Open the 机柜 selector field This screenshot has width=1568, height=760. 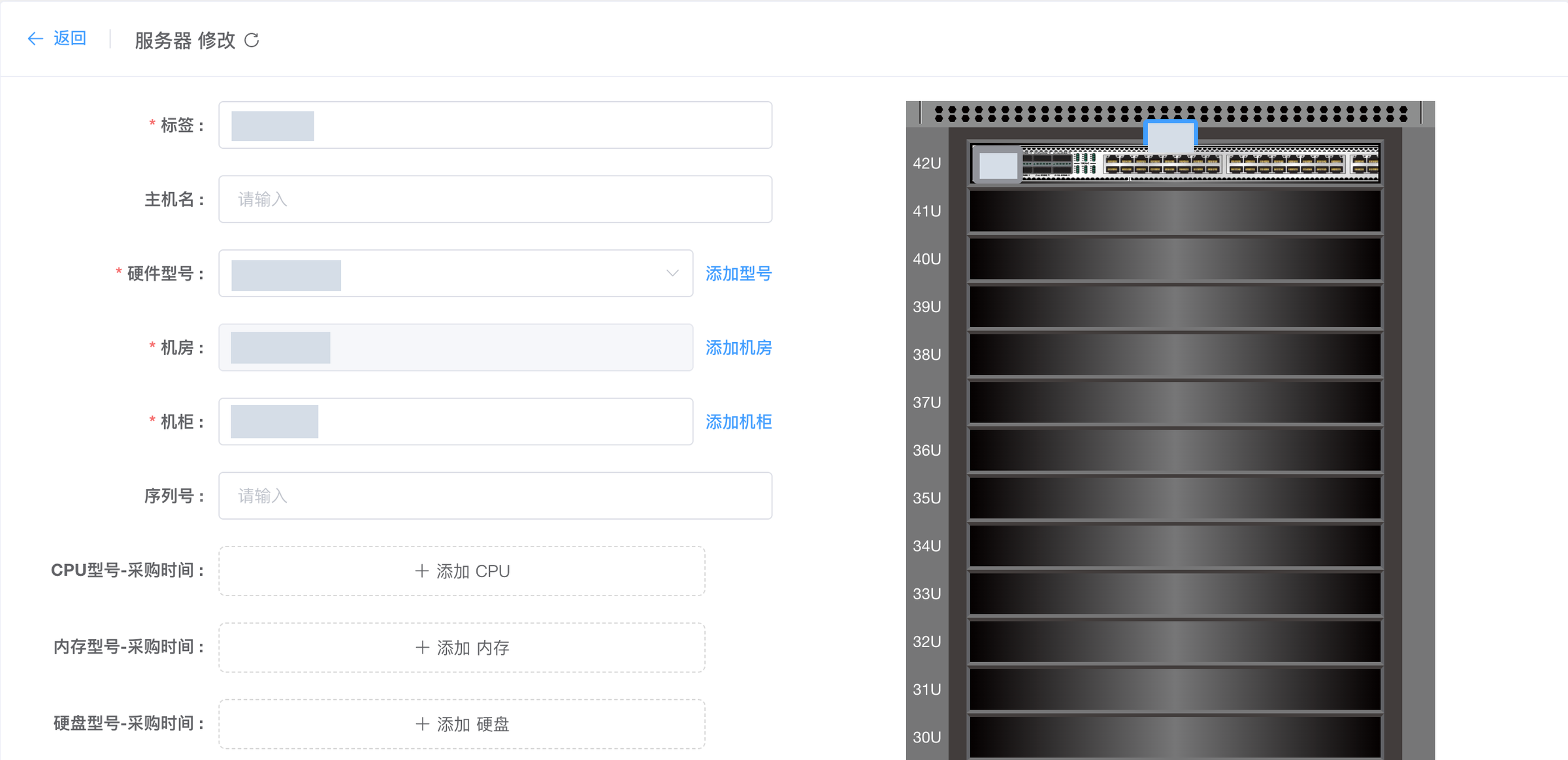(x=456, y=422)
